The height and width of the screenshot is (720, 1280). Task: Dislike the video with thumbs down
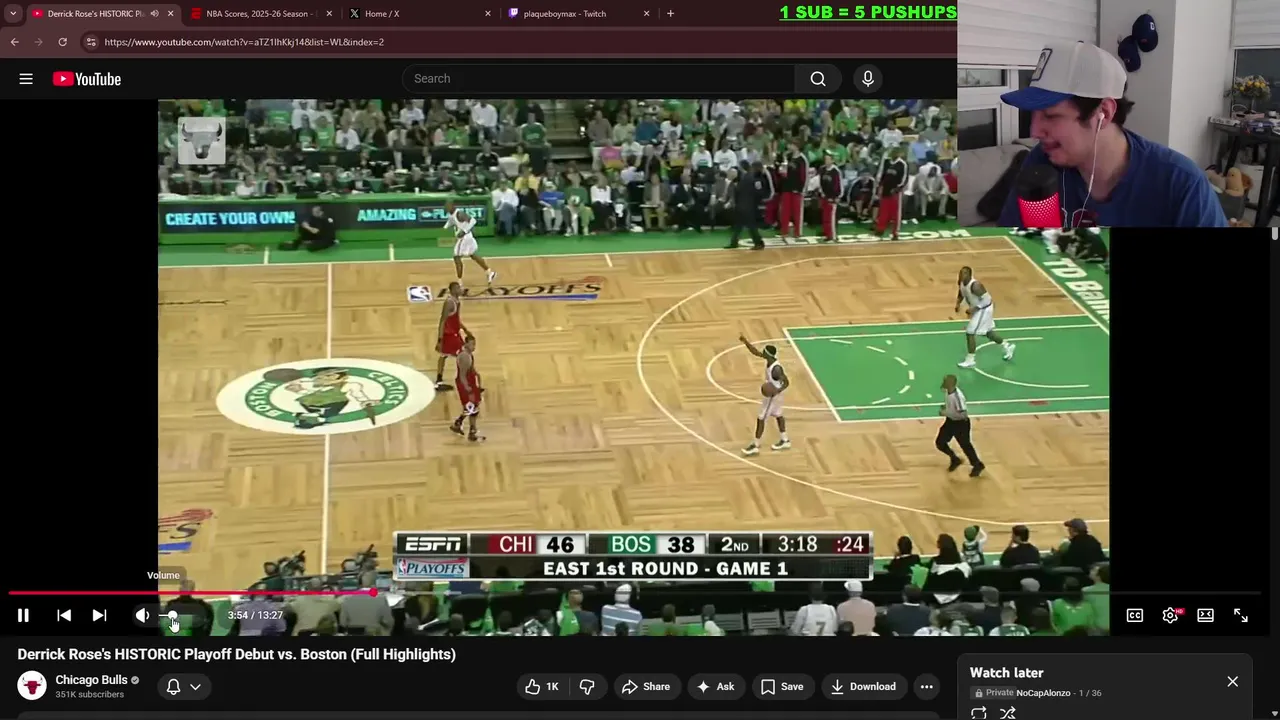pyautogui.click(x=587, y=686)
